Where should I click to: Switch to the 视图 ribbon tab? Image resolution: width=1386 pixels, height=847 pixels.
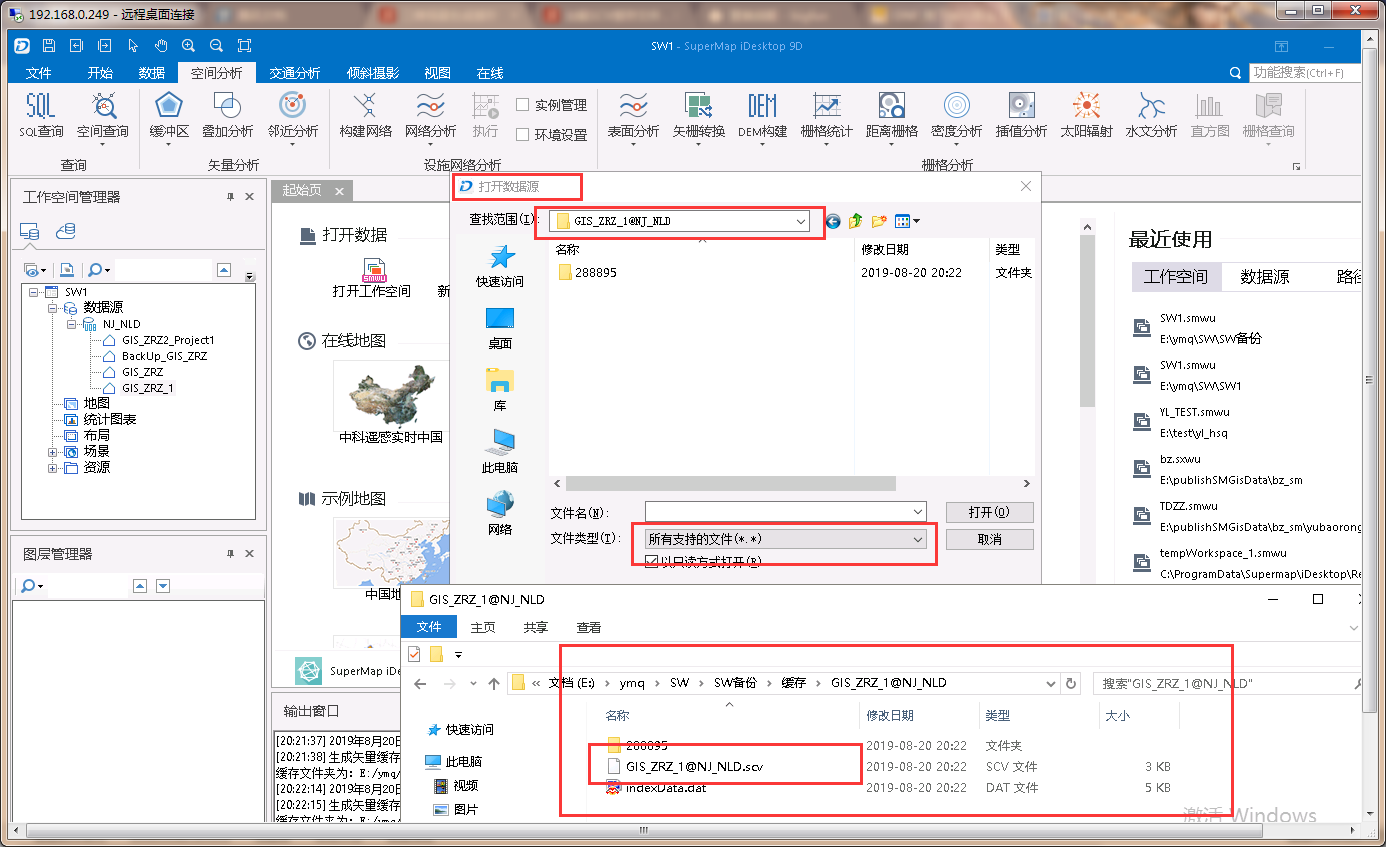point(437,73)
